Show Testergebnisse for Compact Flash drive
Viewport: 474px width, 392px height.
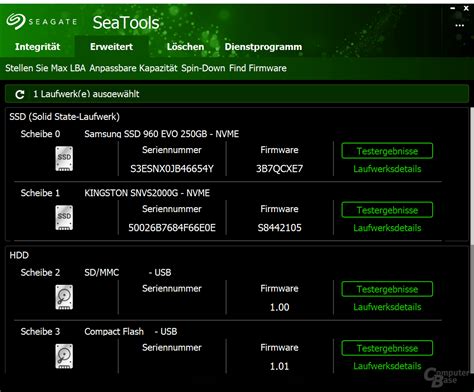(387, 348)
